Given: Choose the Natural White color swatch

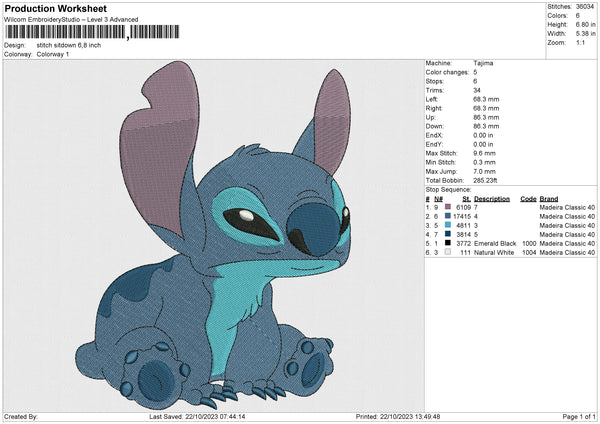Looking at the screenshot, I should pyautogui.click(x=447, y=253).
